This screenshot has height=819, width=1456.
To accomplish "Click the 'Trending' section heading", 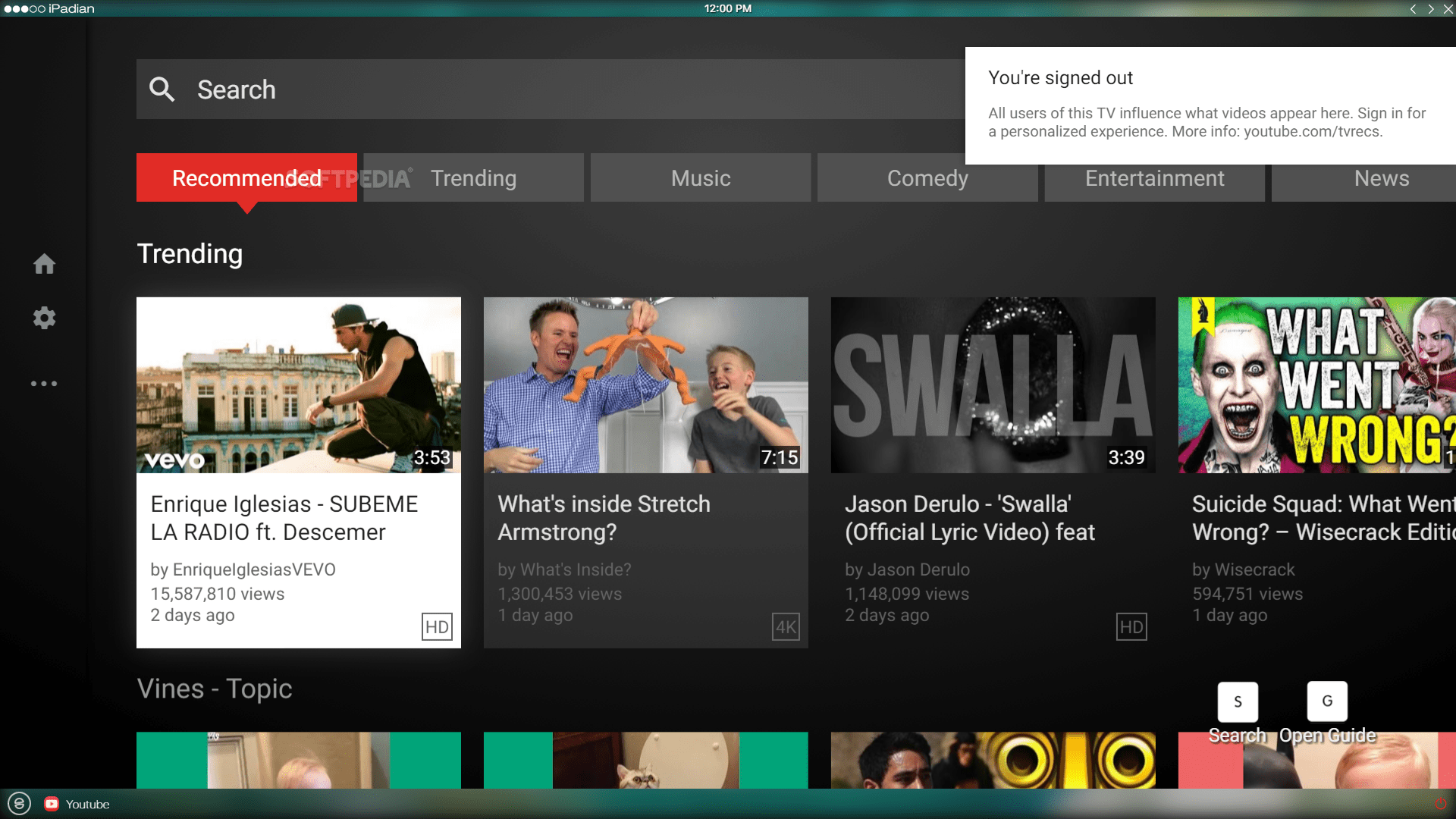I will [190, 254].
